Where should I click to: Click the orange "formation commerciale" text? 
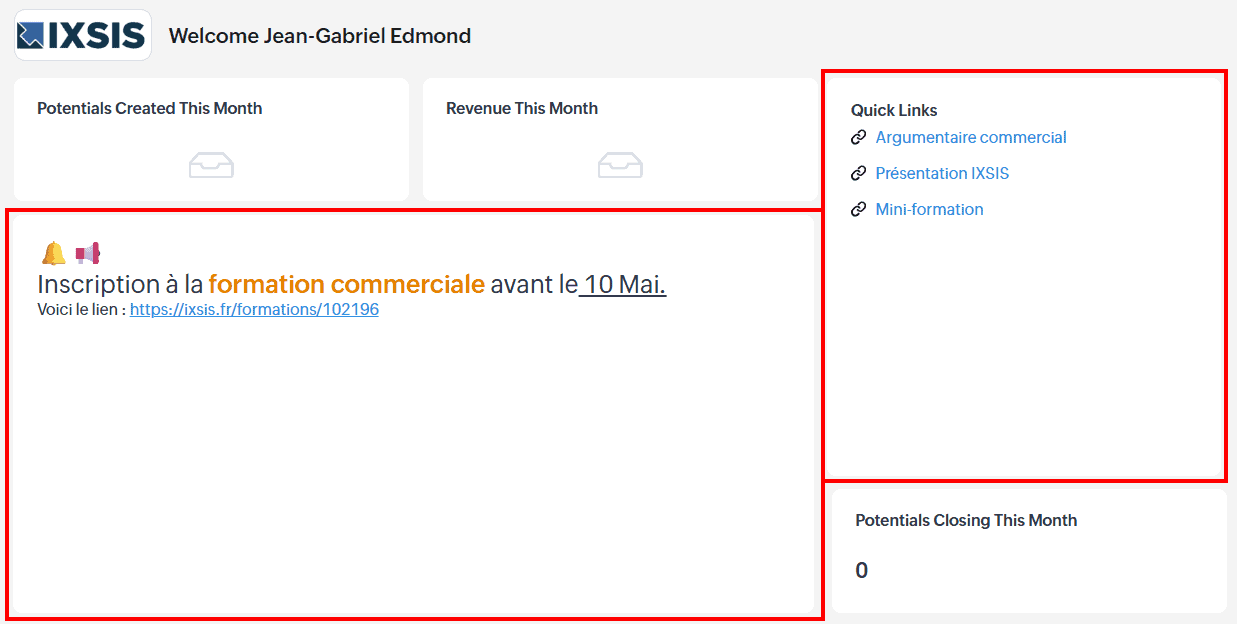[x=346, y=285]
